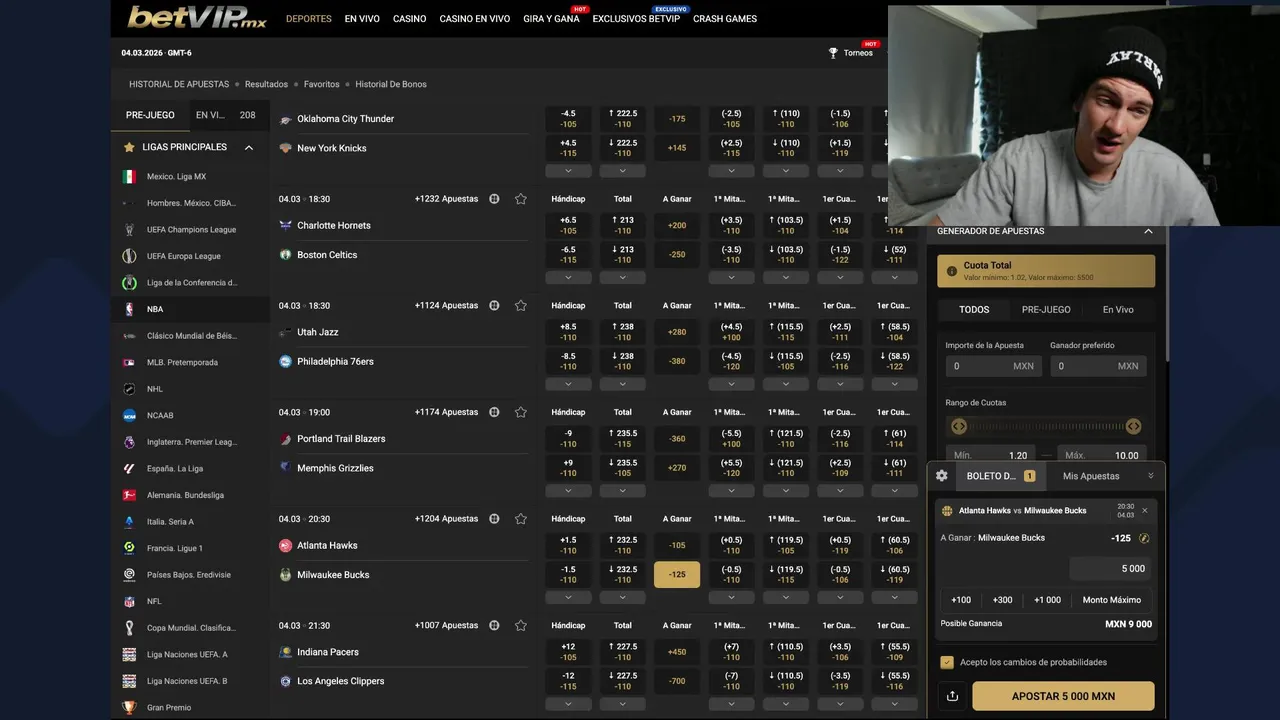Adjust the maximum odds range slider handle
This screenshot has width=1280, height=720.
click(1133, 426)
